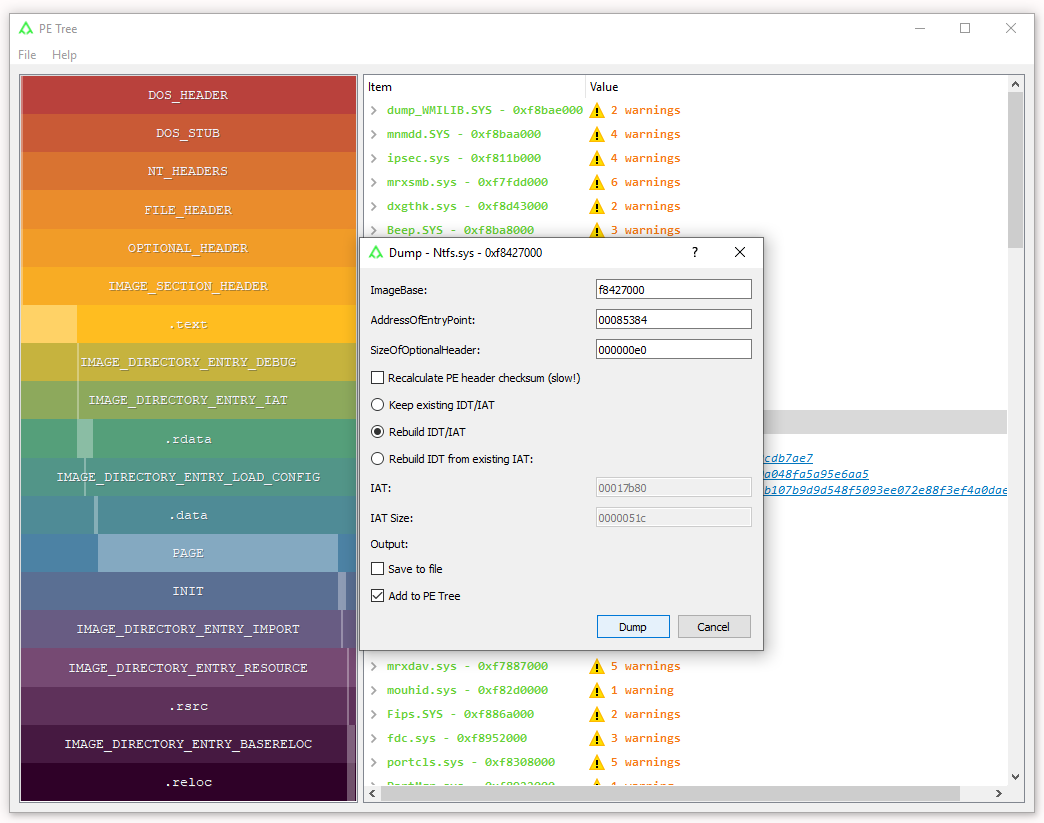The width and height of the screenshot is (1044, 823).
Task: Select IMAGE_DIRECTORY_ENTRY_IAT region
Action: point(188,400)
